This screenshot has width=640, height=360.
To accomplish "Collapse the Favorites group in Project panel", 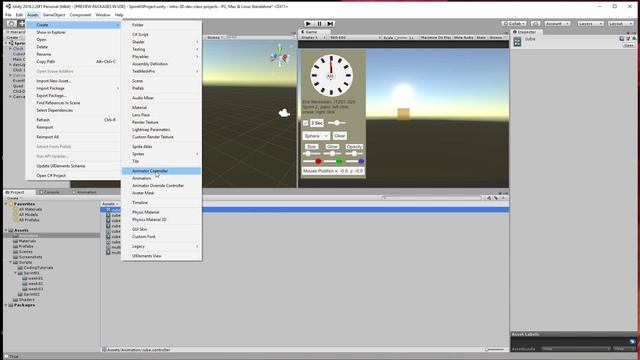I will coord(6,204).
